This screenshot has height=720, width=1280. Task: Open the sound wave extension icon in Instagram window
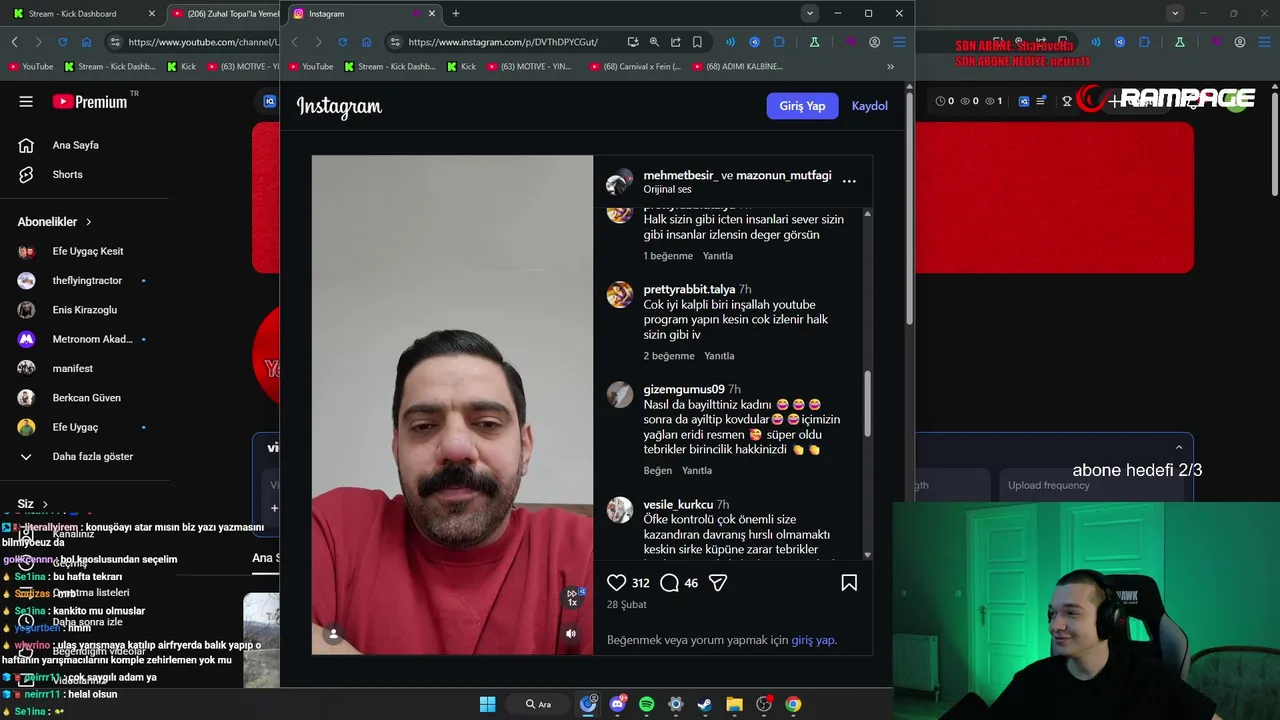tap(730, 42)
